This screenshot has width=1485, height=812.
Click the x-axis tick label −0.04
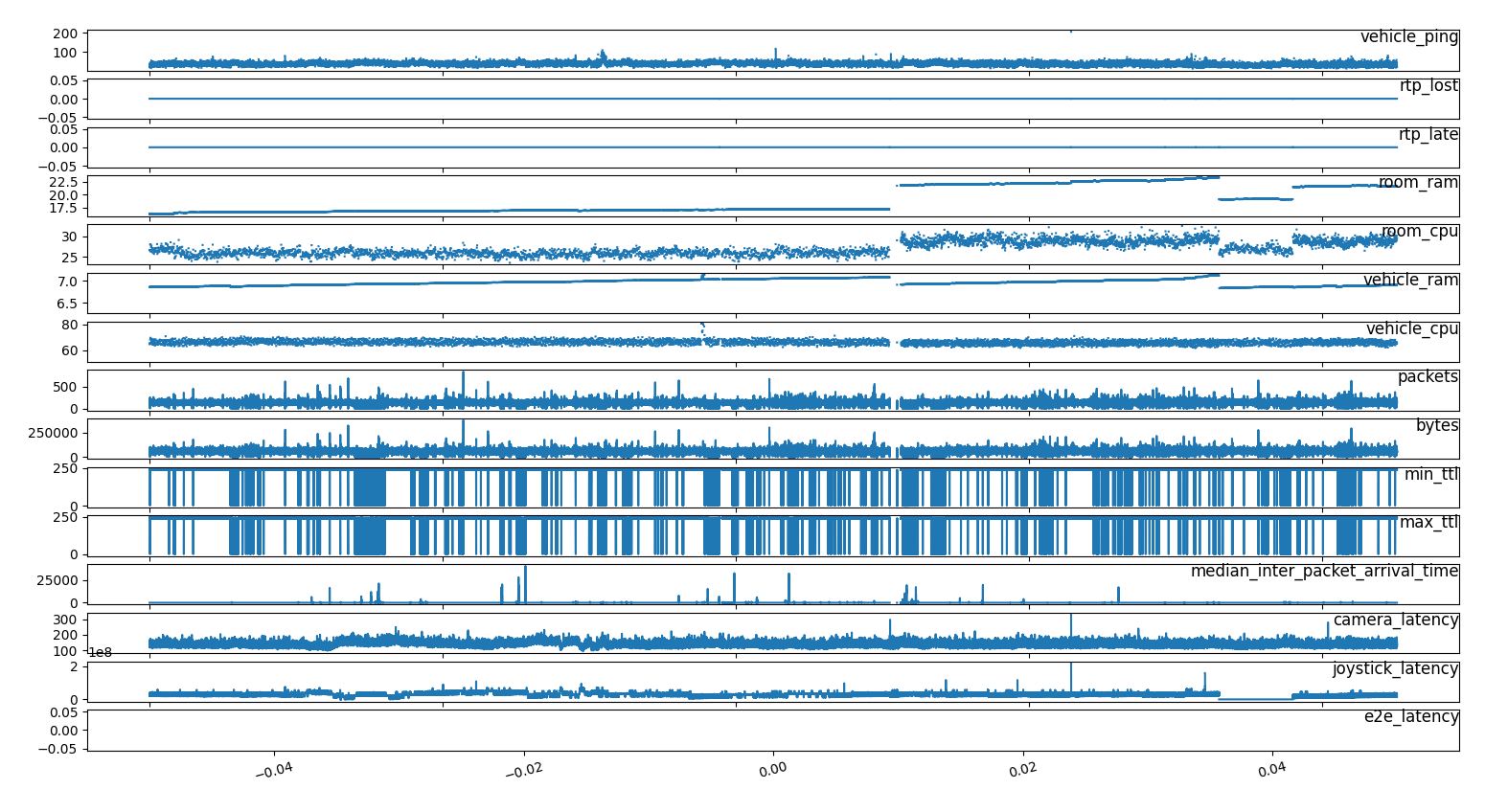pos(273,769)
